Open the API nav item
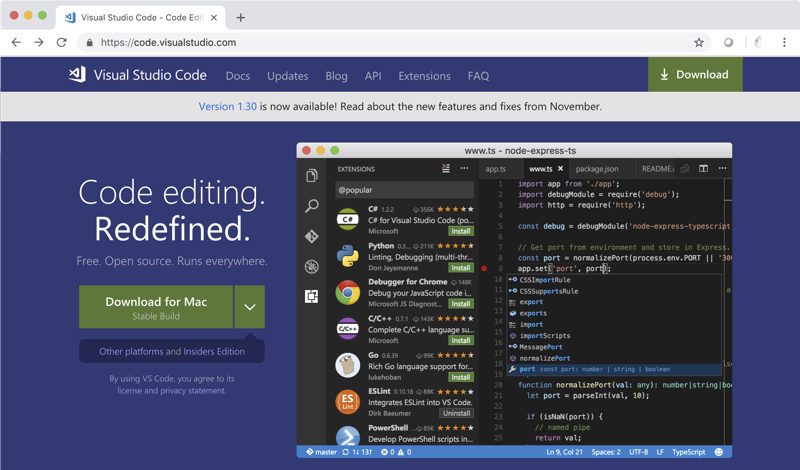The height and width of the screenshot is (470, 800). point(373,76)
